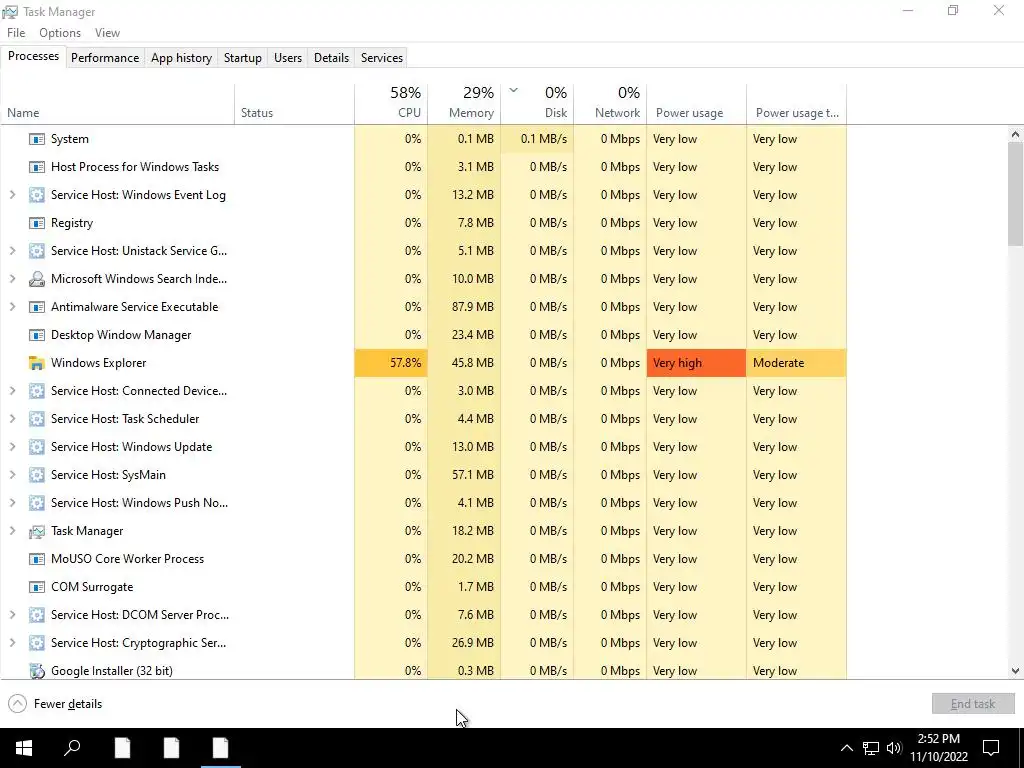Image resolution: width=1024 pixels, height=768 pixels.
Task: Show hidden tray icons chevron
Action: tap(846, 748)
